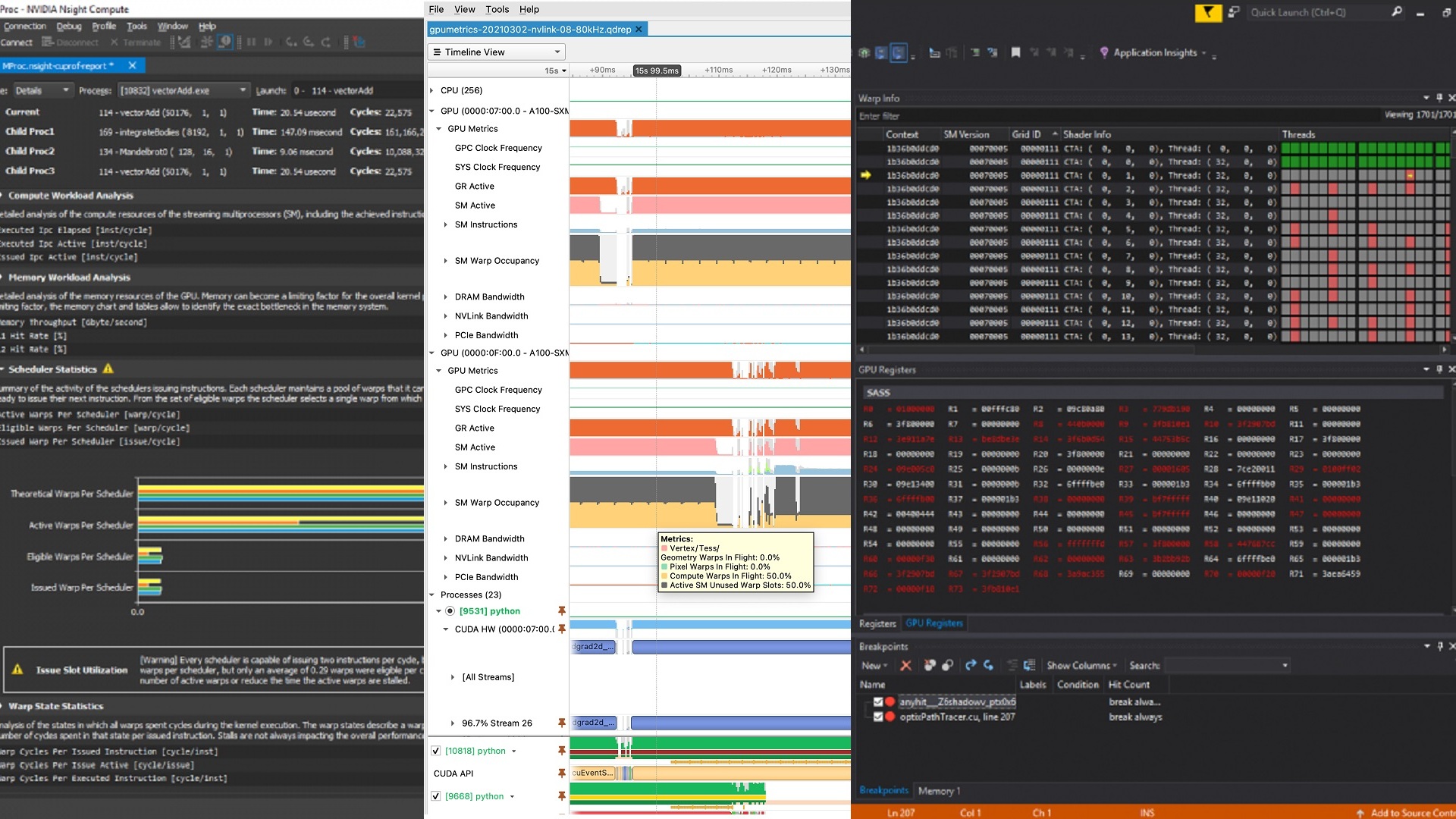Collapse the Processes (23) tree node
The height and width of the screenshot is (819, 1456).
pos(432,595)
